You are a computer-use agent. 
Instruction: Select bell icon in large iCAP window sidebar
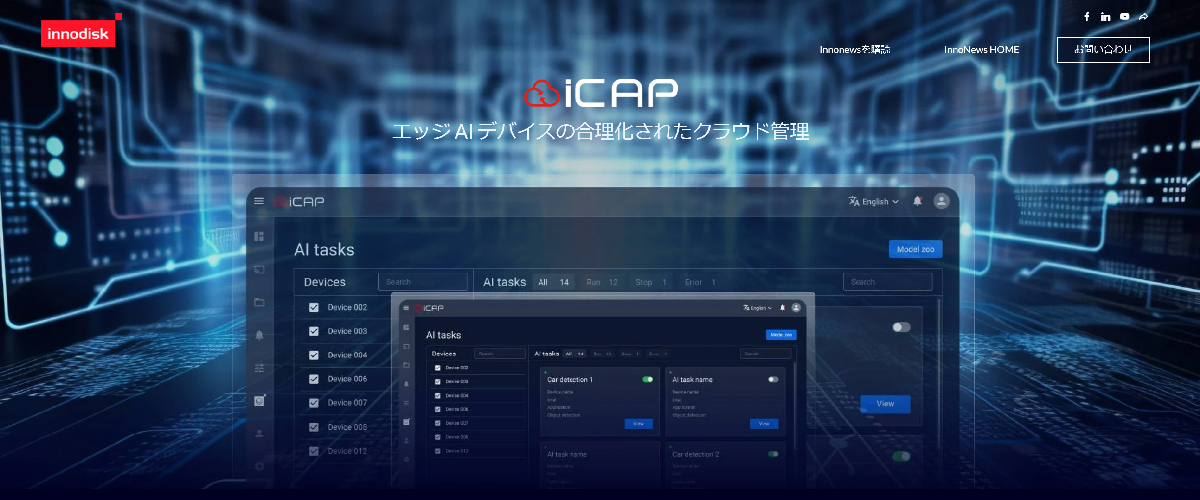[259, 335]
